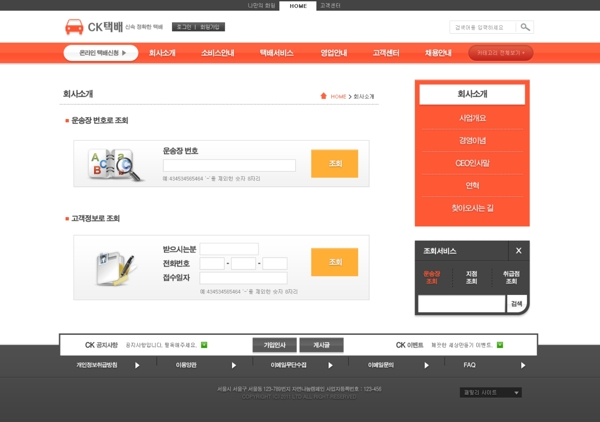The height and width of the screenshot is (422, 600).
Task: Click the search magnifier icon in header
Action: [x=525, y=27]
